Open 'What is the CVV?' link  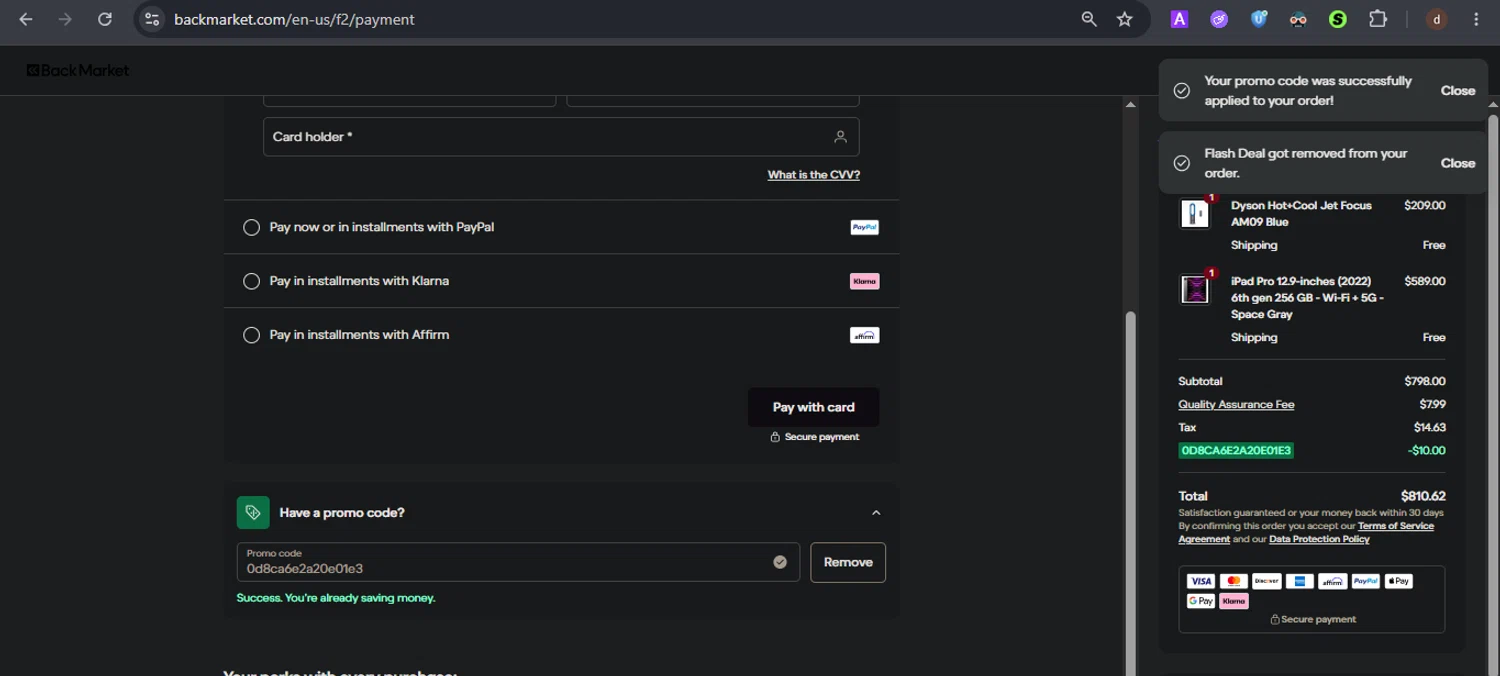coord(813,175)
